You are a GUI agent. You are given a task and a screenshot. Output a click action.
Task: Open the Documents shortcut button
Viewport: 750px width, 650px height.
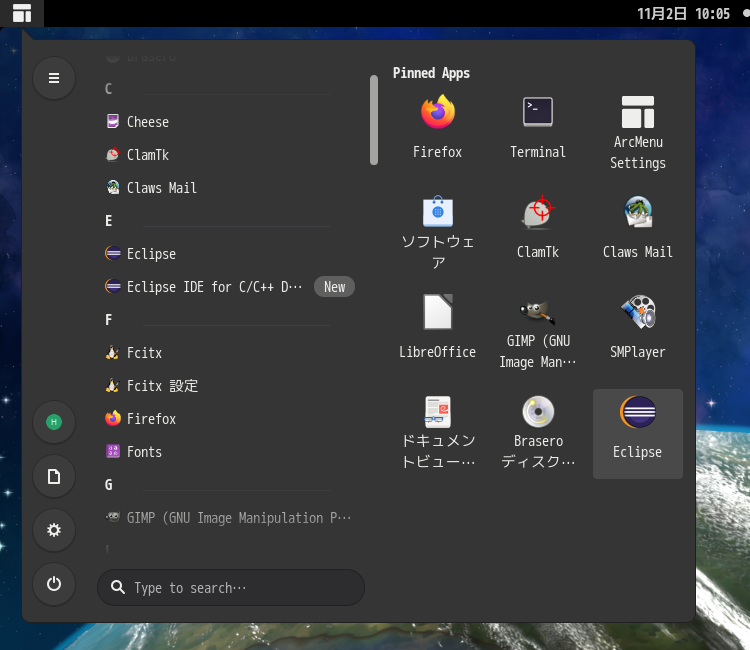[x=54, y=476]
